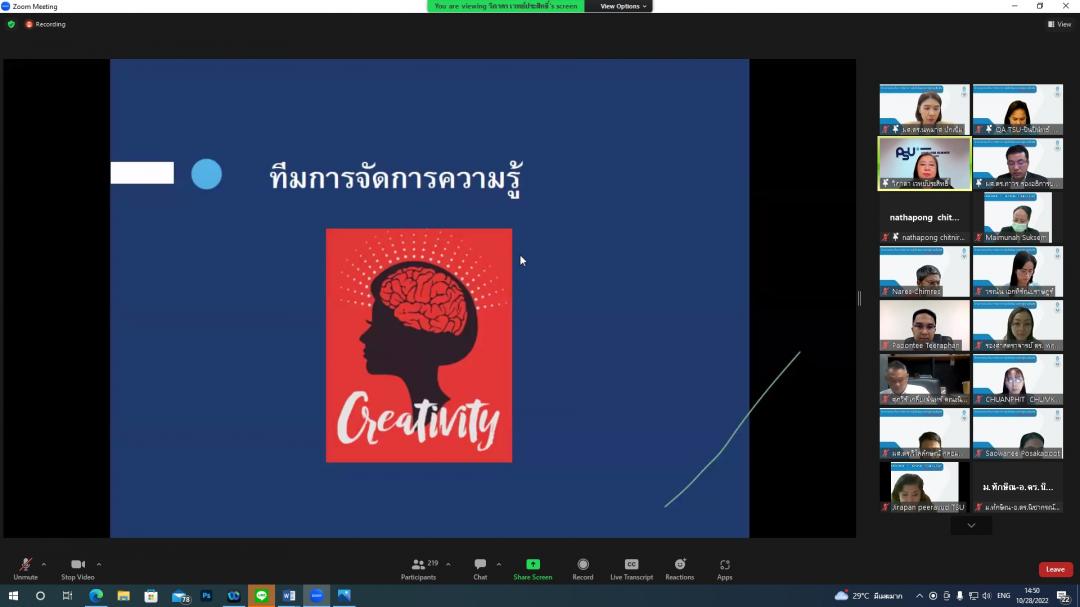
Task: Open the Chat panel
Action: [x=480, y=567]
